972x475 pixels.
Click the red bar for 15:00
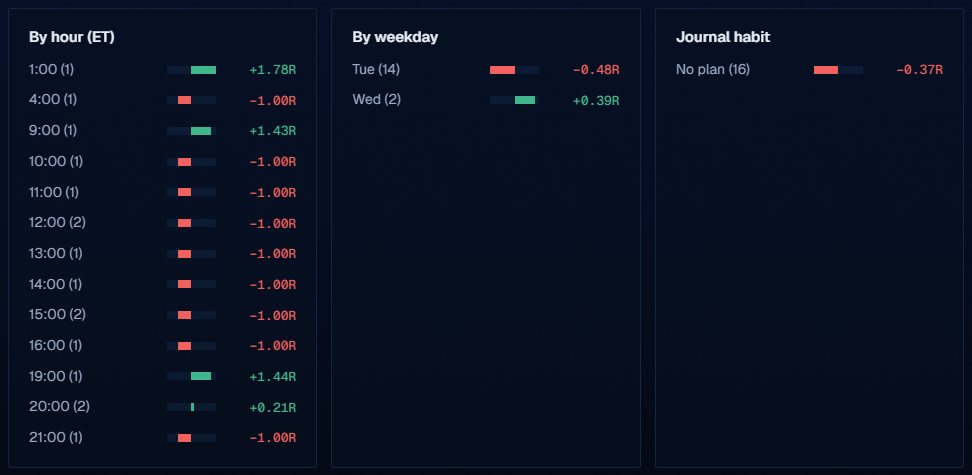tap(184, 315)
